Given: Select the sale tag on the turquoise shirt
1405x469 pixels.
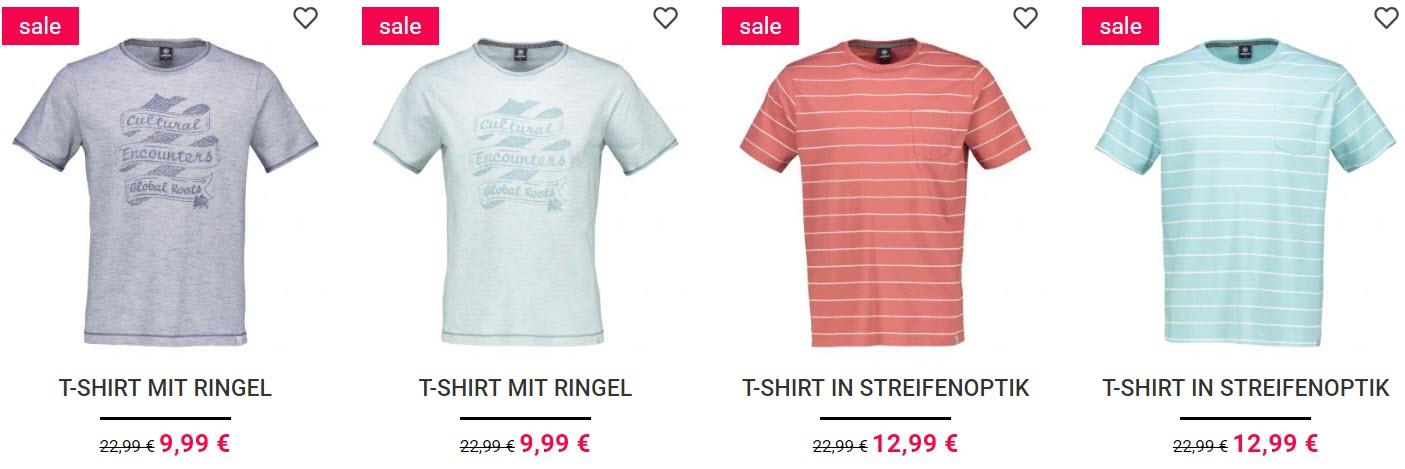Looking at the screenshot, I should [x=1120, y=26].
